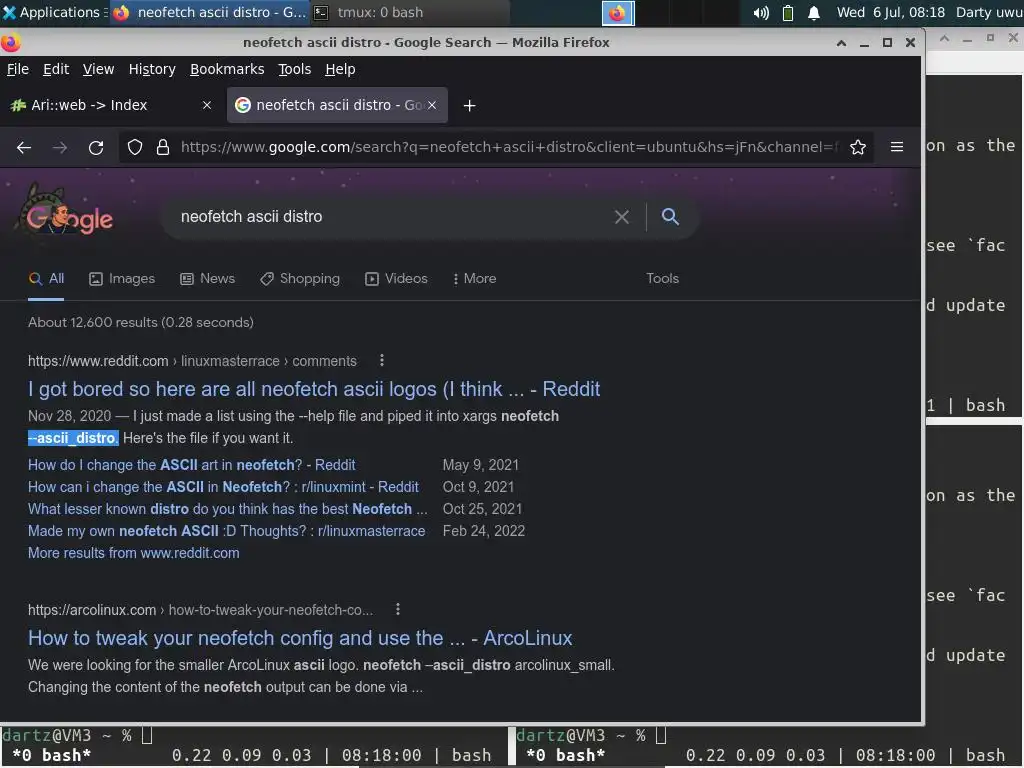The image size is (1024, 768).
Task: Roll up the Firefox window with caret button
Action: click(841, 43)
